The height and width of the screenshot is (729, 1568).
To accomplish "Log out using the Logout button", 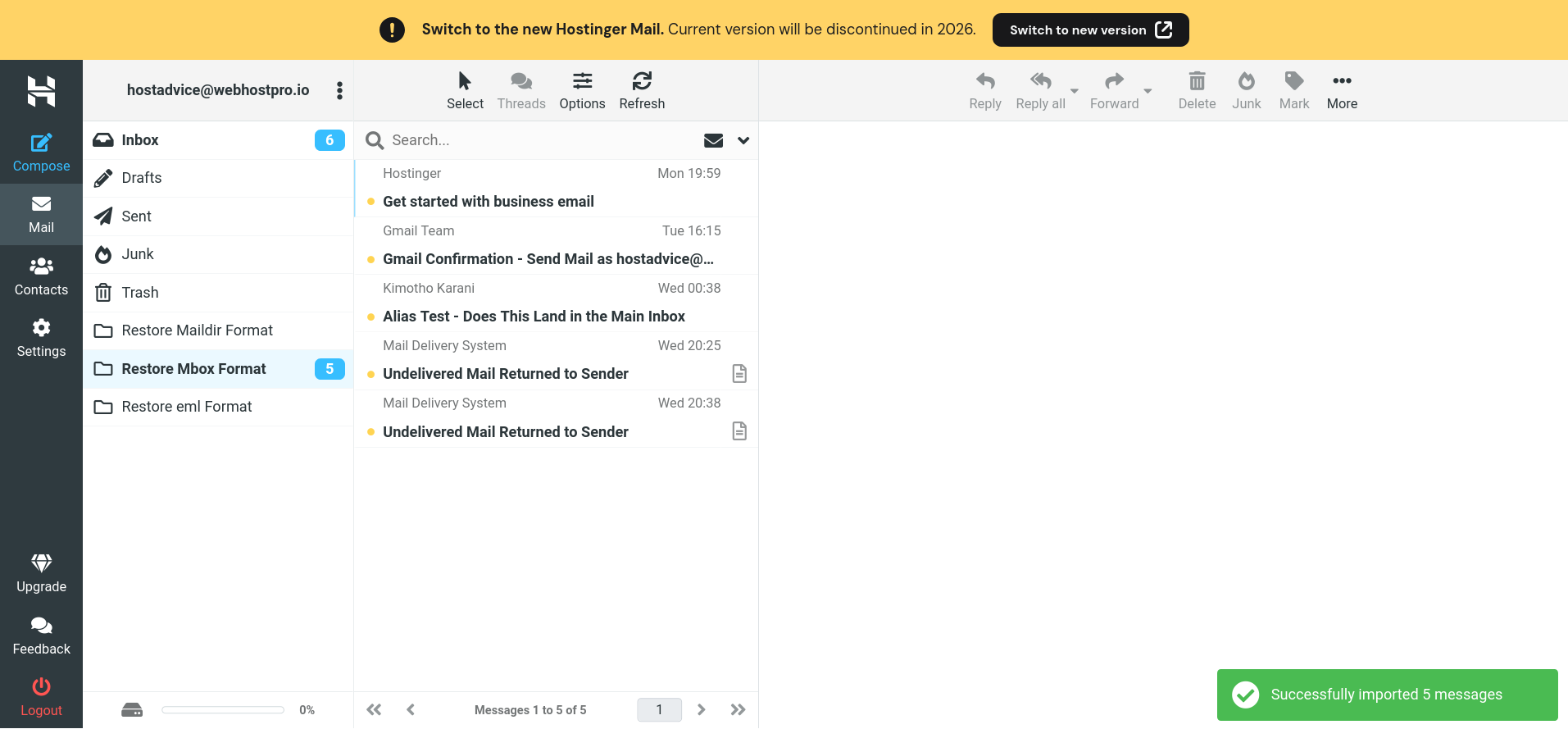I will tap(41, 698).
